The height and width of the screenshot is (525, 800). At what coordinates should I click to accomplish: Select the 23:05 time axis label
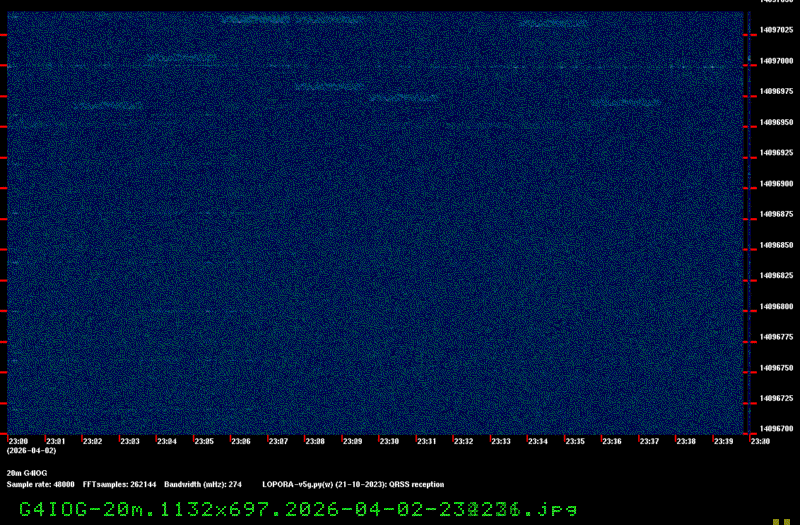click(x=204, y=441)
